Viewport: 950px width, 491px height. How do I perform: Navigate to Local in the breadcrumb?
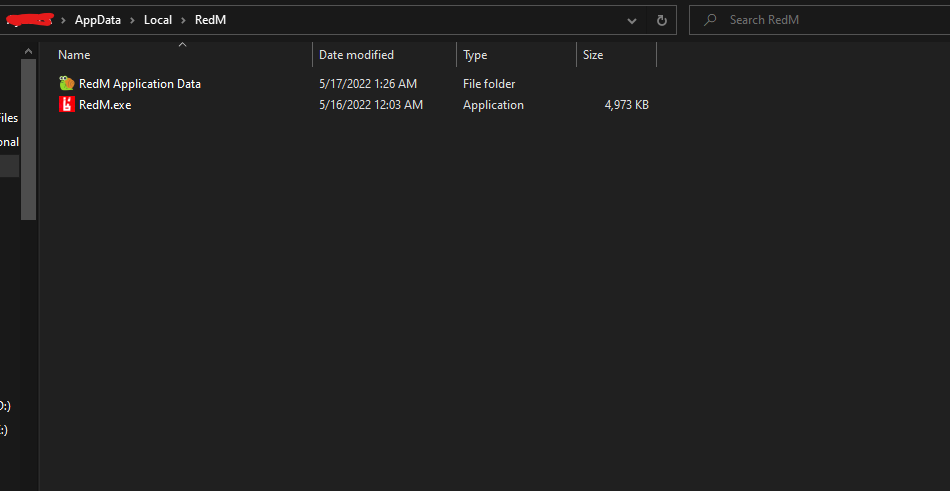pos(158,20)
